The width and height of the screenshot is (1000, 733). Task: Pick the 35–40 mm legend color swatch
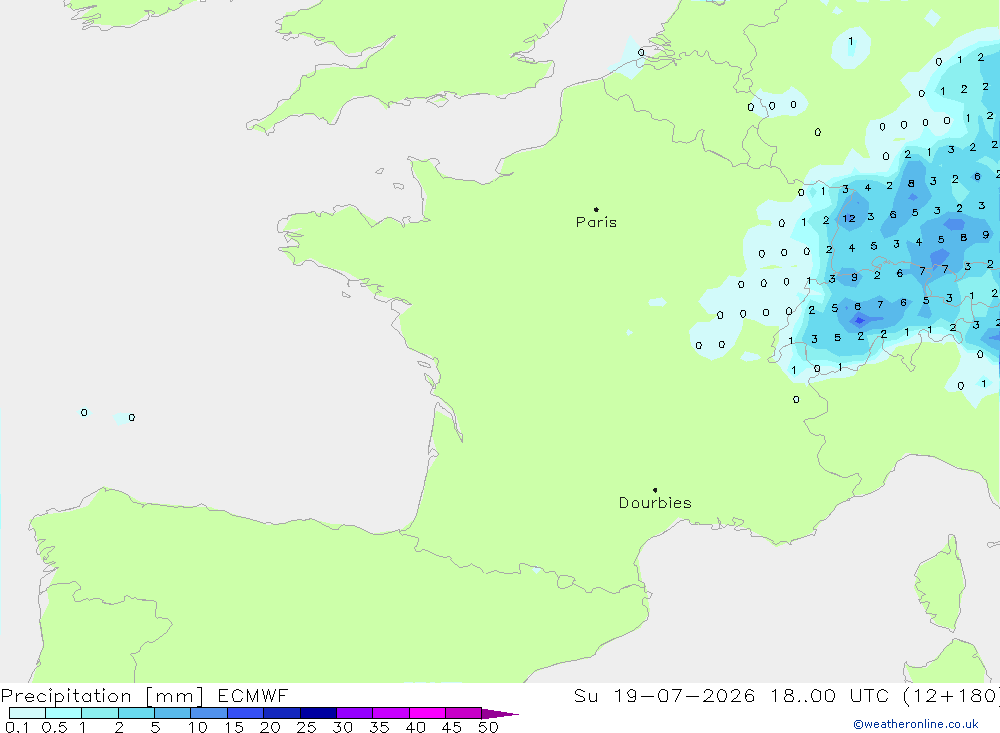(391, 713)
